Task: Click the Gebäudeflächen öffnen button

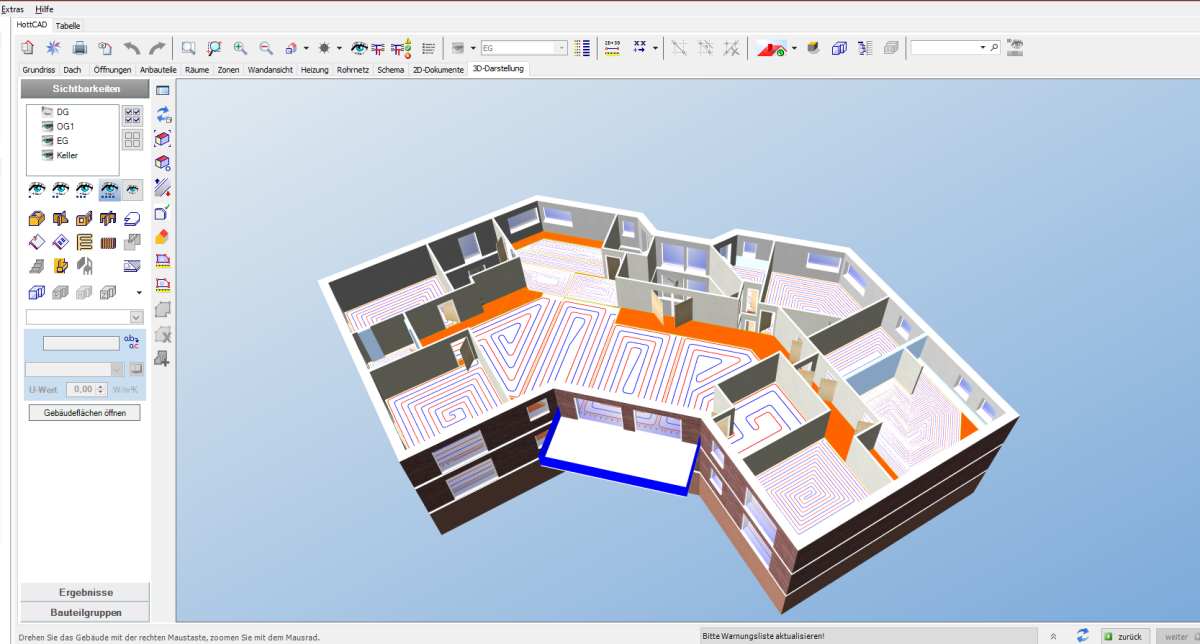Action: 85,412
